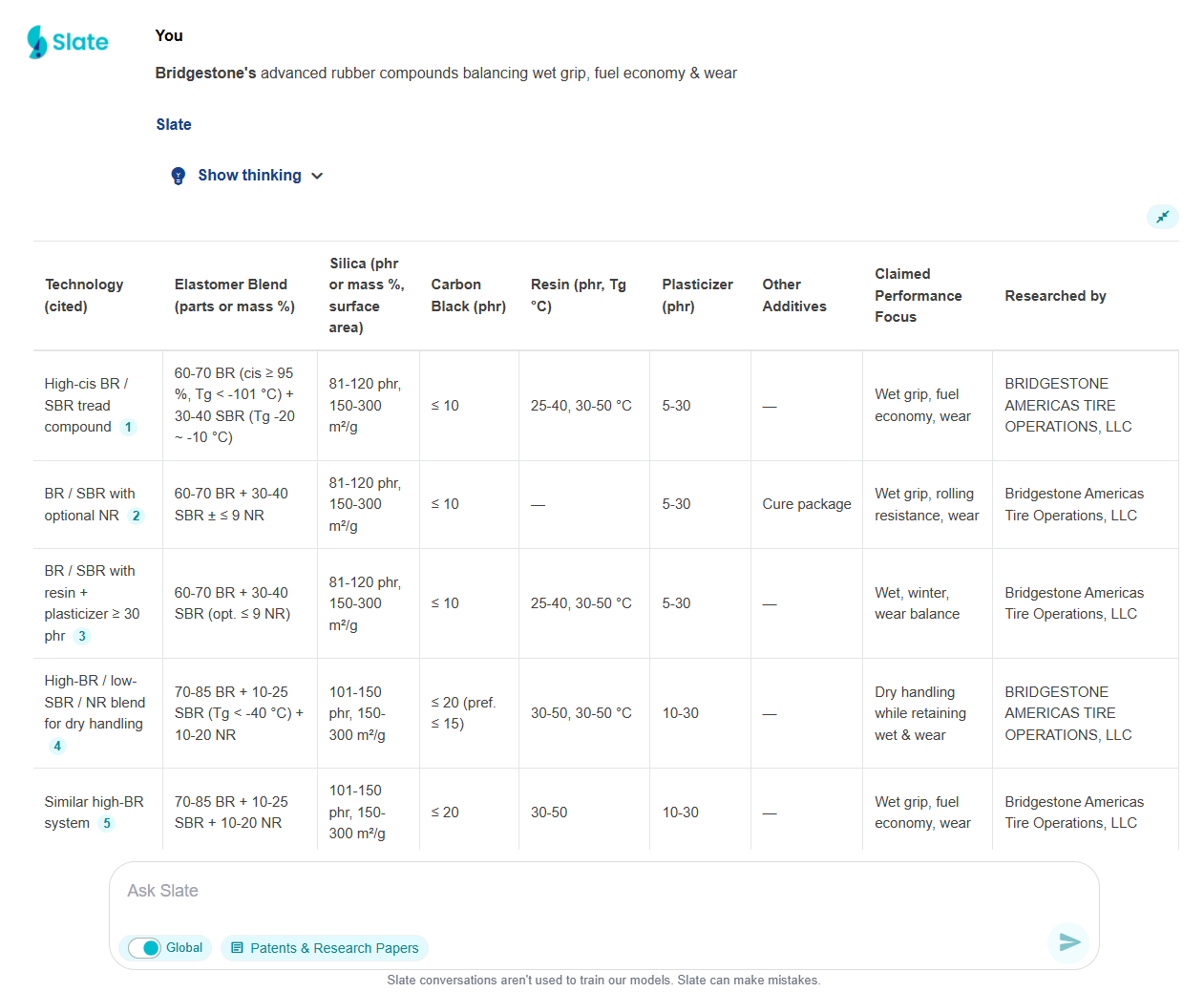
Task: Open the Patents & Research Papers source selector
Action: 325,948
